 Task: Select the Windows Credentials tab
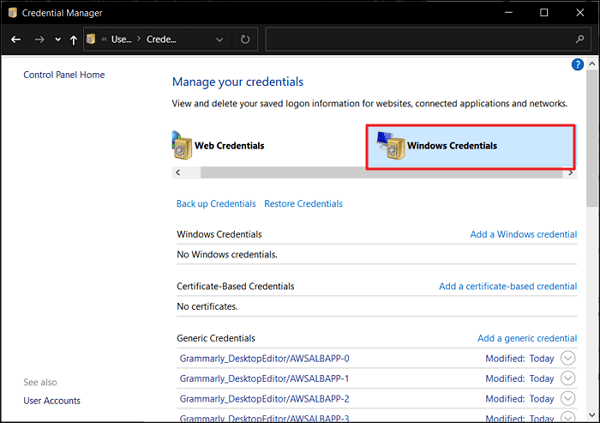click(451, 146)
